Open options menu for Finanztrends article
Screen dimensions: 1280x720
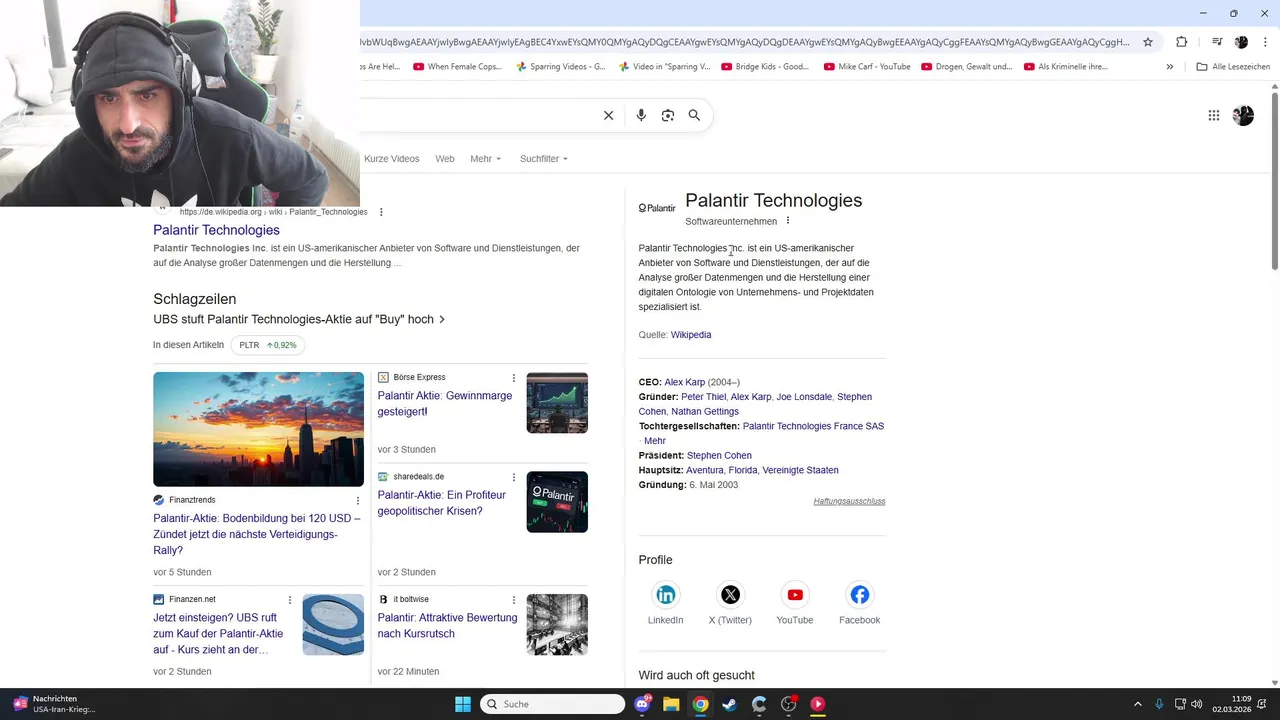point(357,500)
